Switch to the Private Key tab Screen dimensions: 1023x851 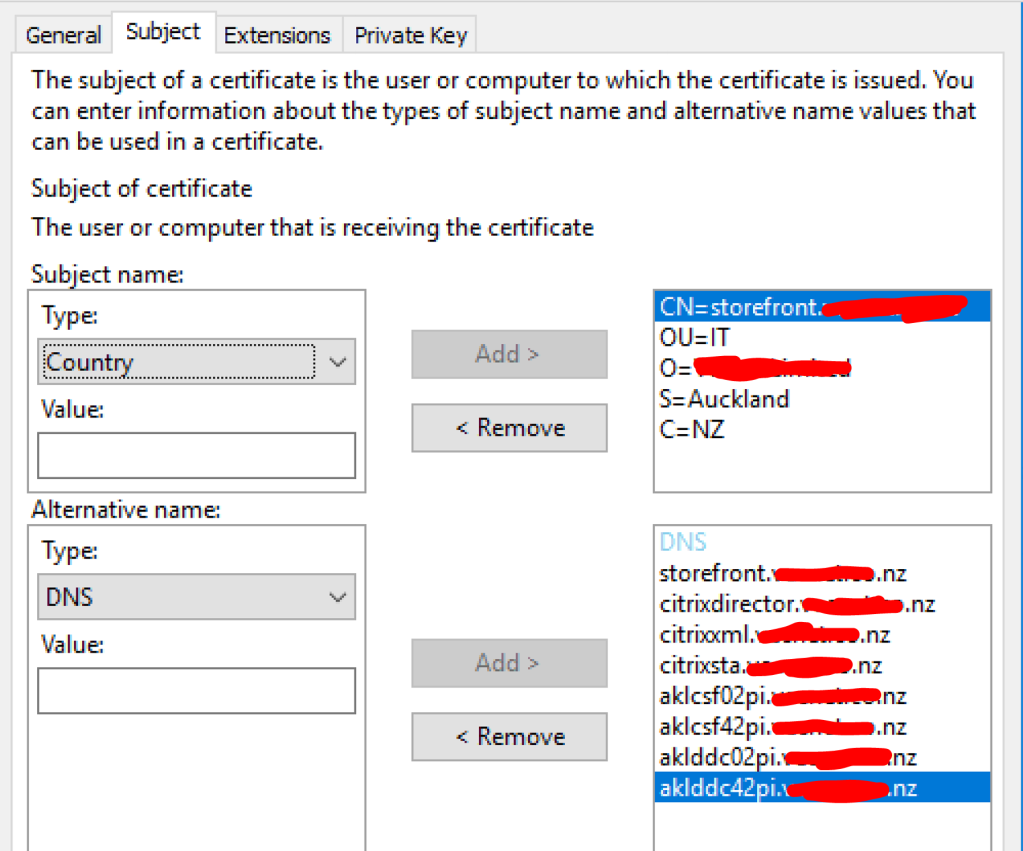click(409, 34)
